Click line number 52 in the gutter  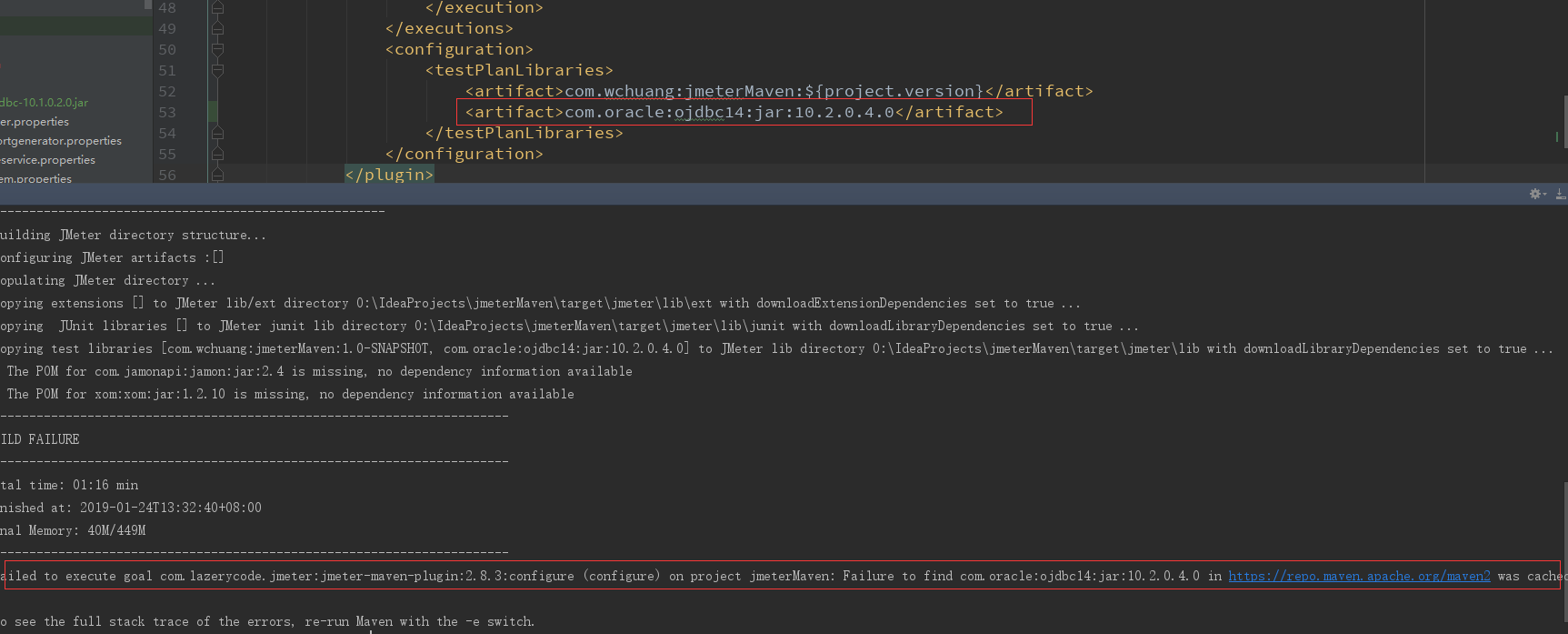click(167, 92)
